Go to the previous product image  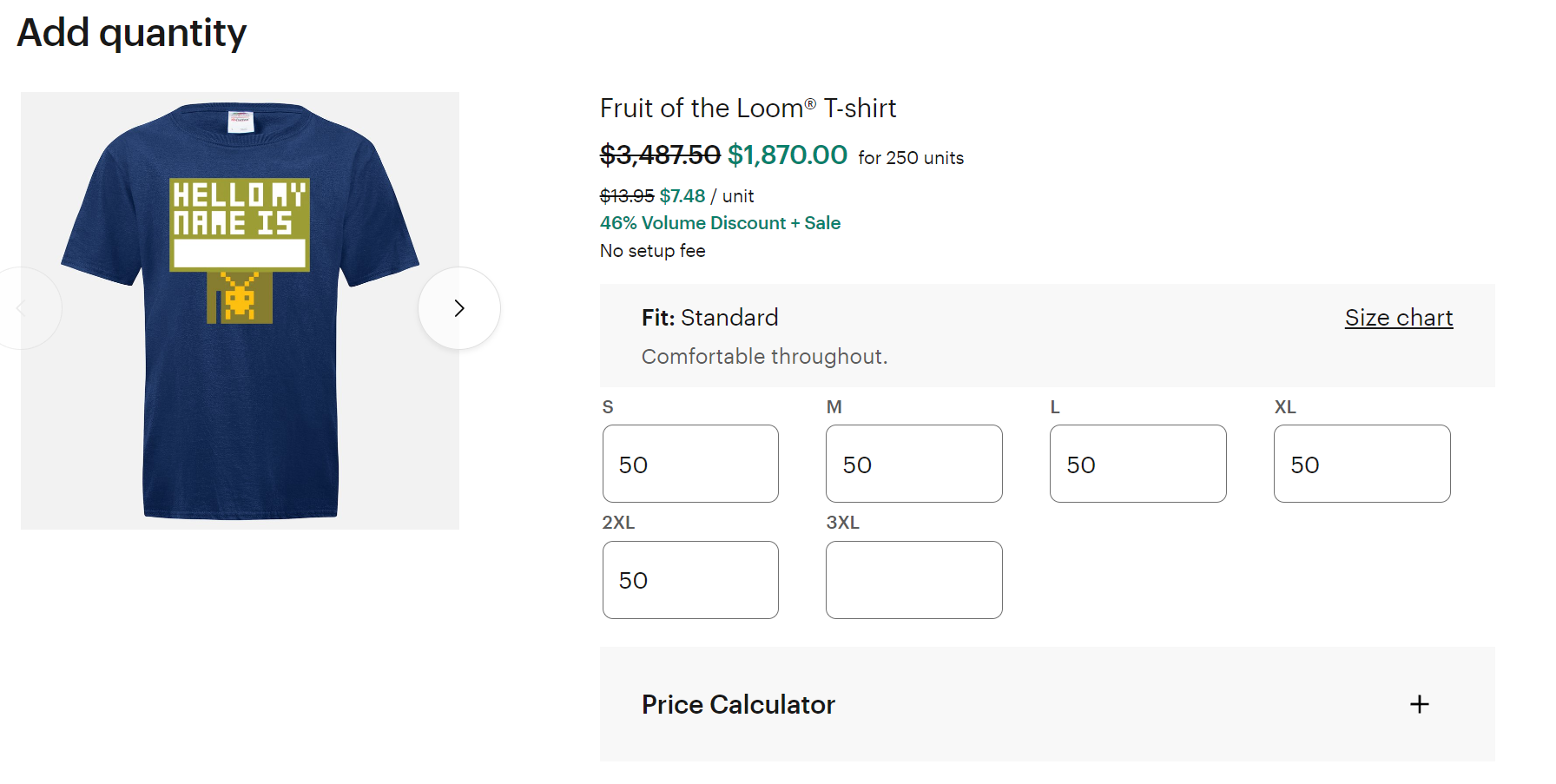[24, 308]
